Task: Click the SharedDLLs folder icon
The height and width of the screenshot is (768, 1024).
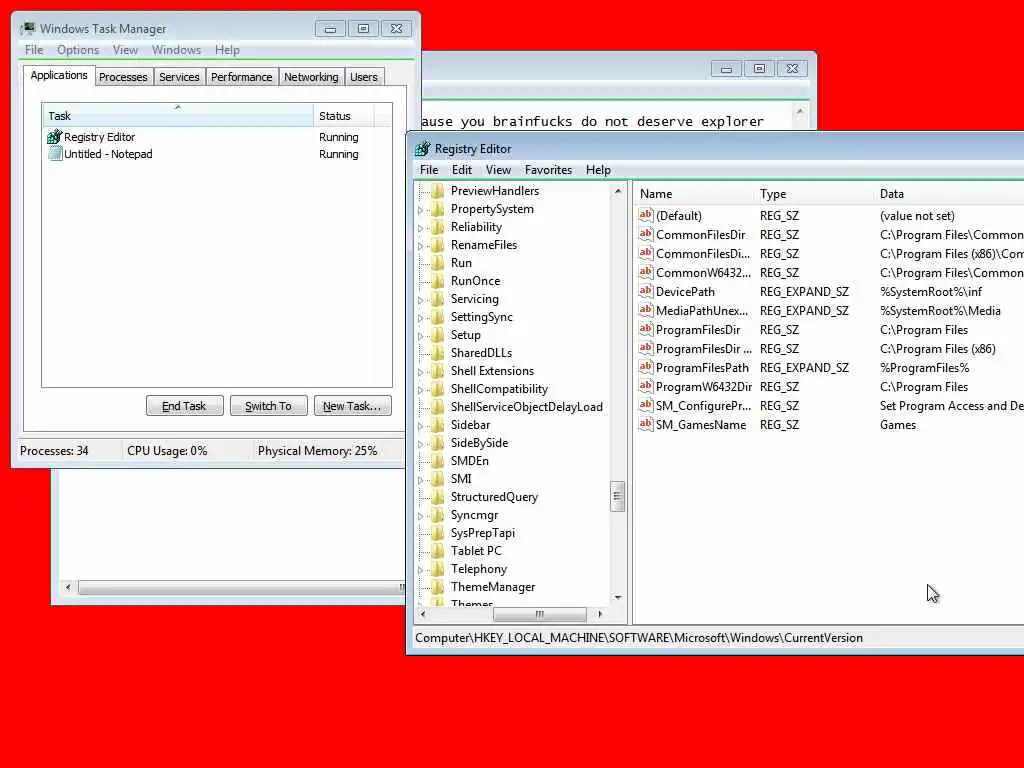Action: [x=438, y=353]
